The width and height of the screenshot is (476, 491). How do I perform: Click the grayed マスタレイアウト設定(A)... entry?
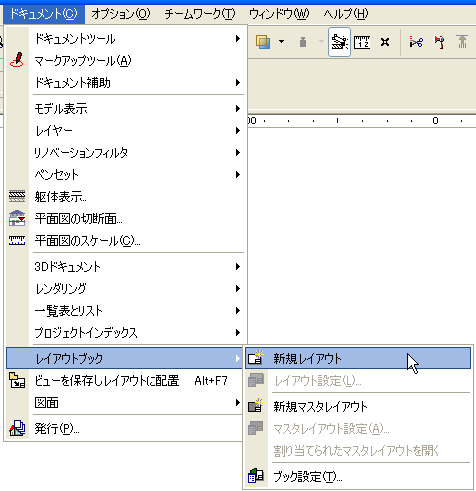click(358, 429)
